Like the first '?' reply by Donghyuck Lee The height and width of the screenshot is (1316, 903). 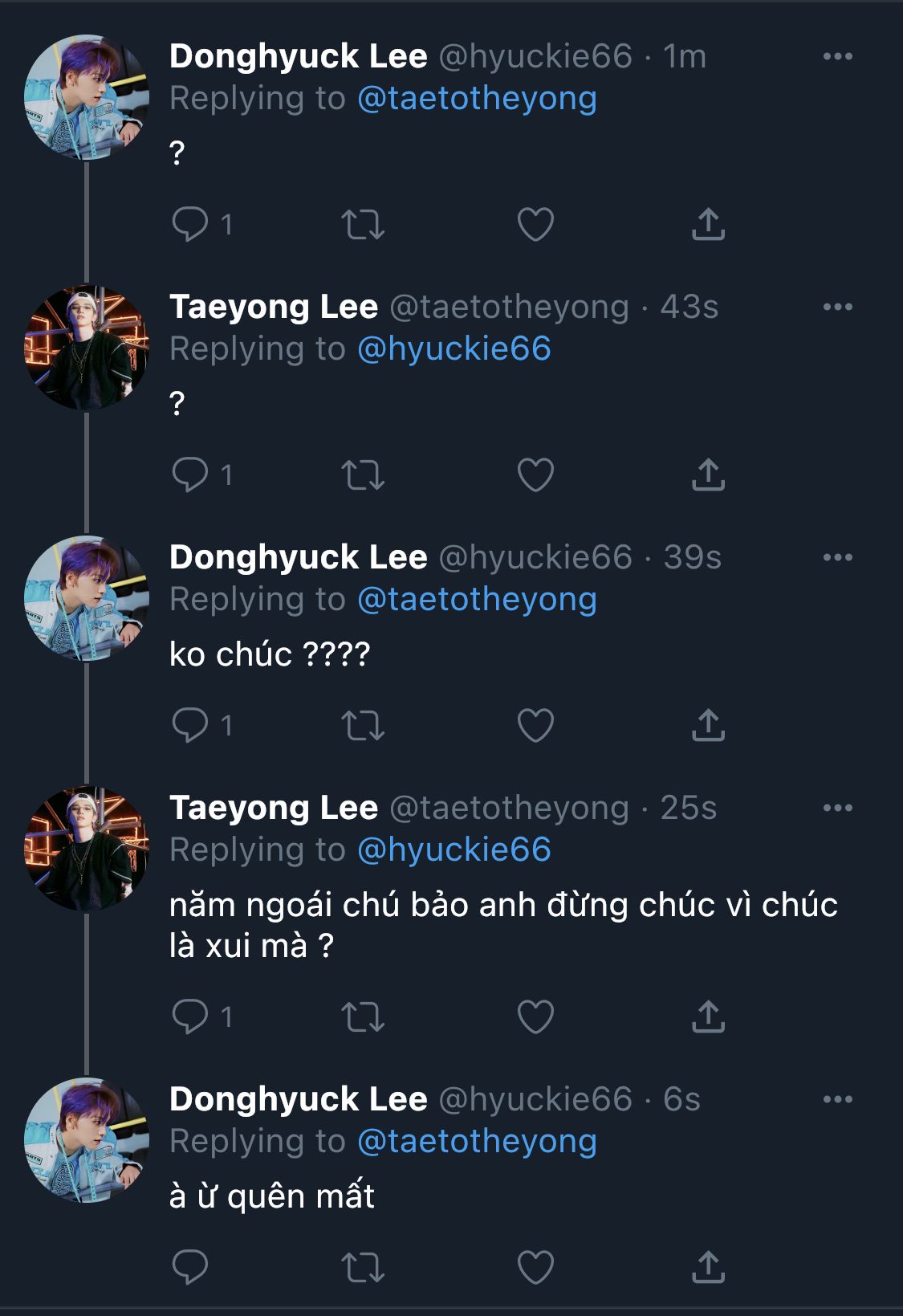coord(535,225)
